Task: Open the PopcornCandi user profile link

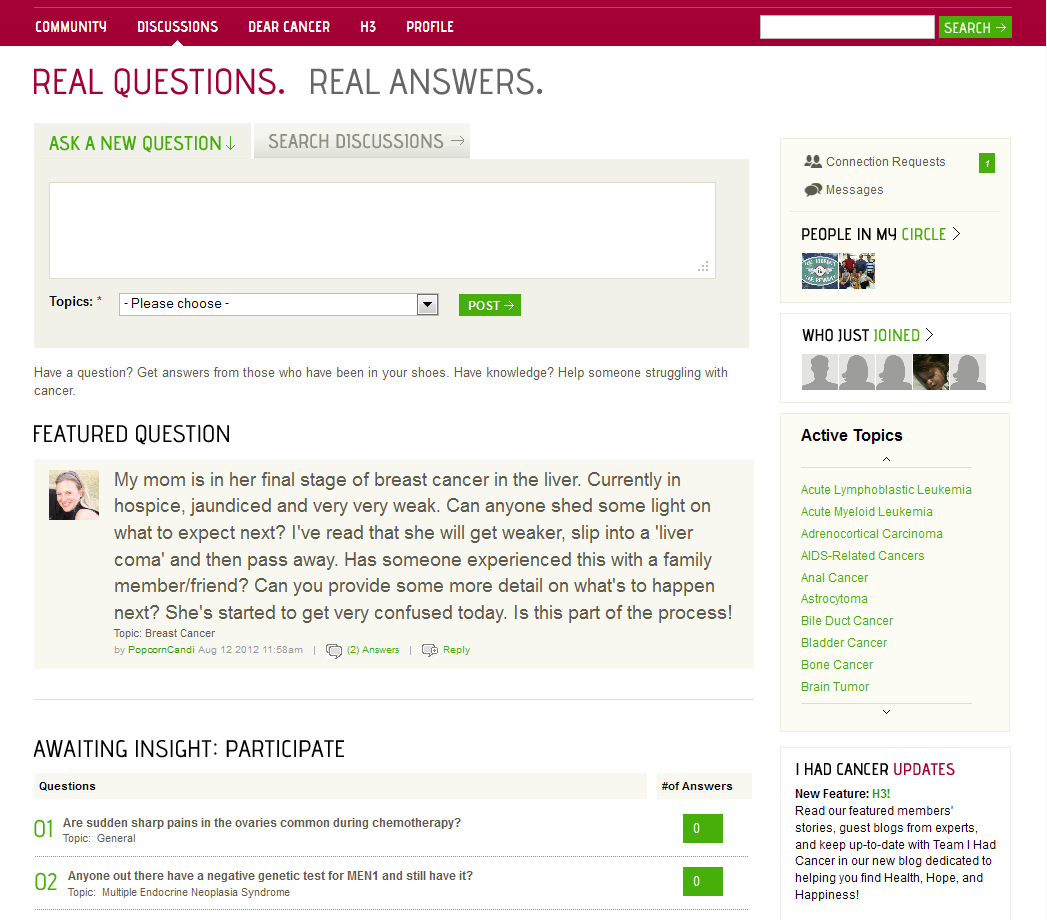Action: pyautogui.click(x=161, y=650)
